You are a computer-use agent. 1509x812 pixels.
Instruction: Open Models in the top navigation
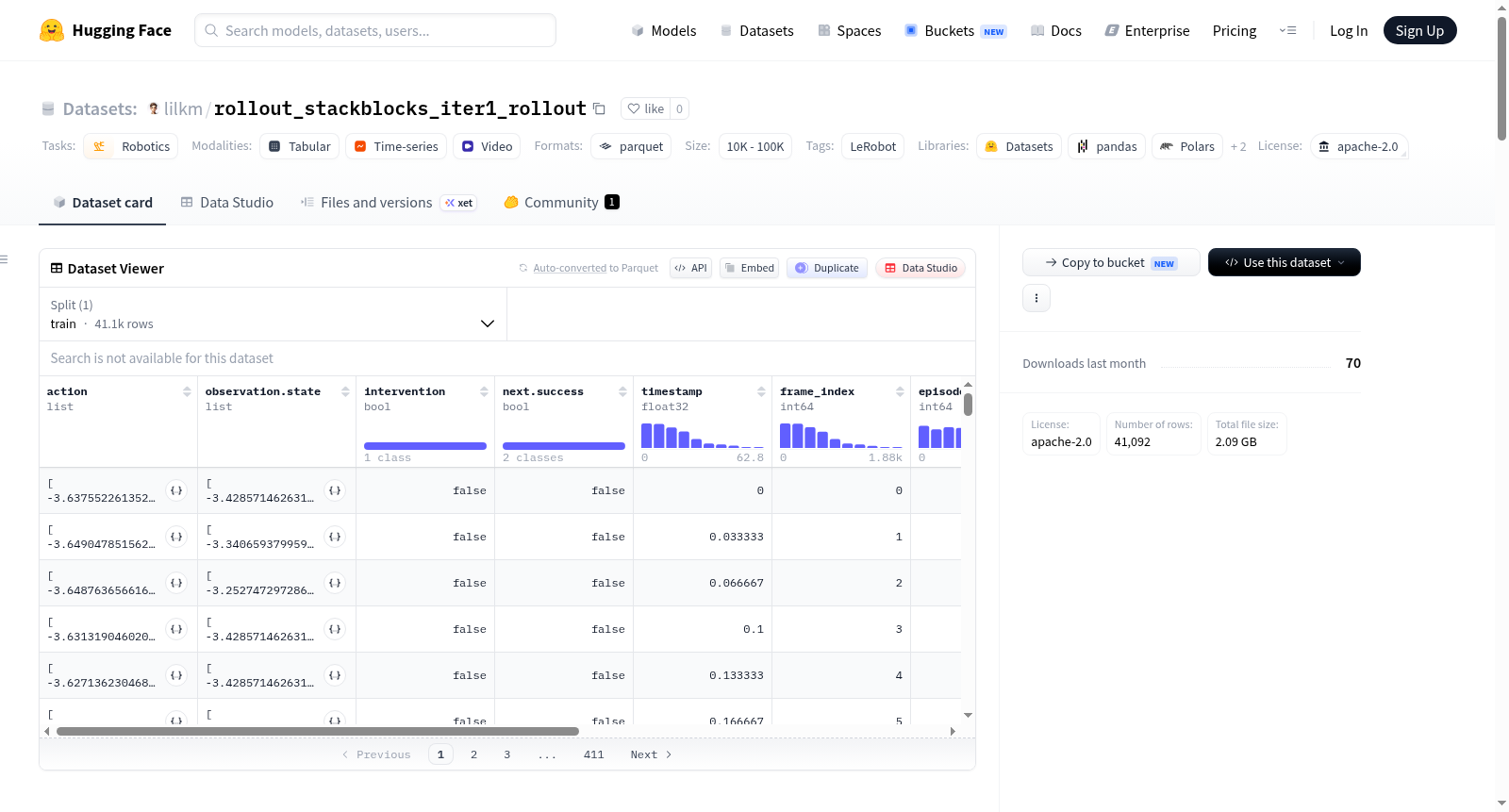(x=664, y=30)
